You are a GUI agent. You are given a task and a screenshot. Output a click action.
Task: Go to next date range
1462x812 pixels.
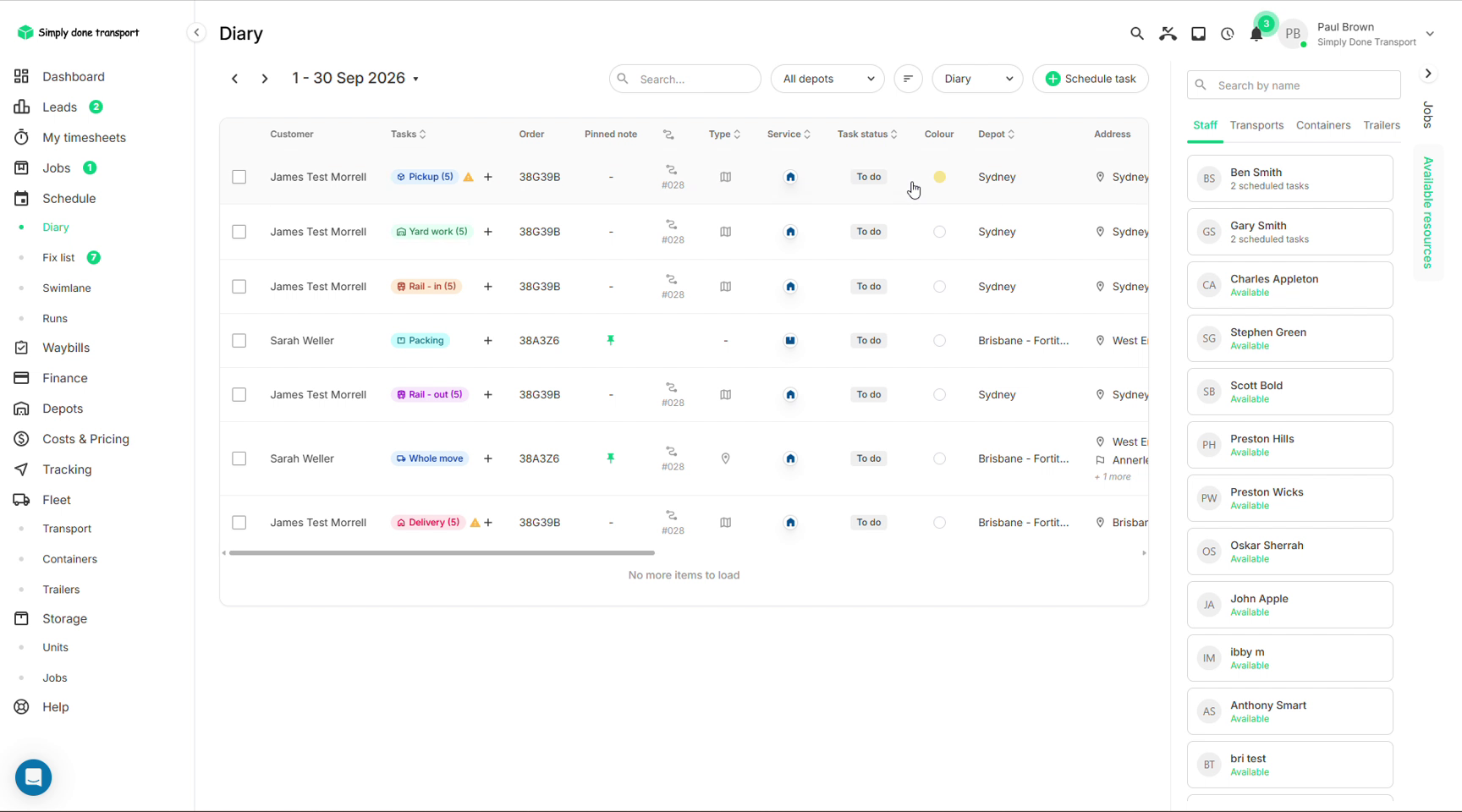coord(265,79)
